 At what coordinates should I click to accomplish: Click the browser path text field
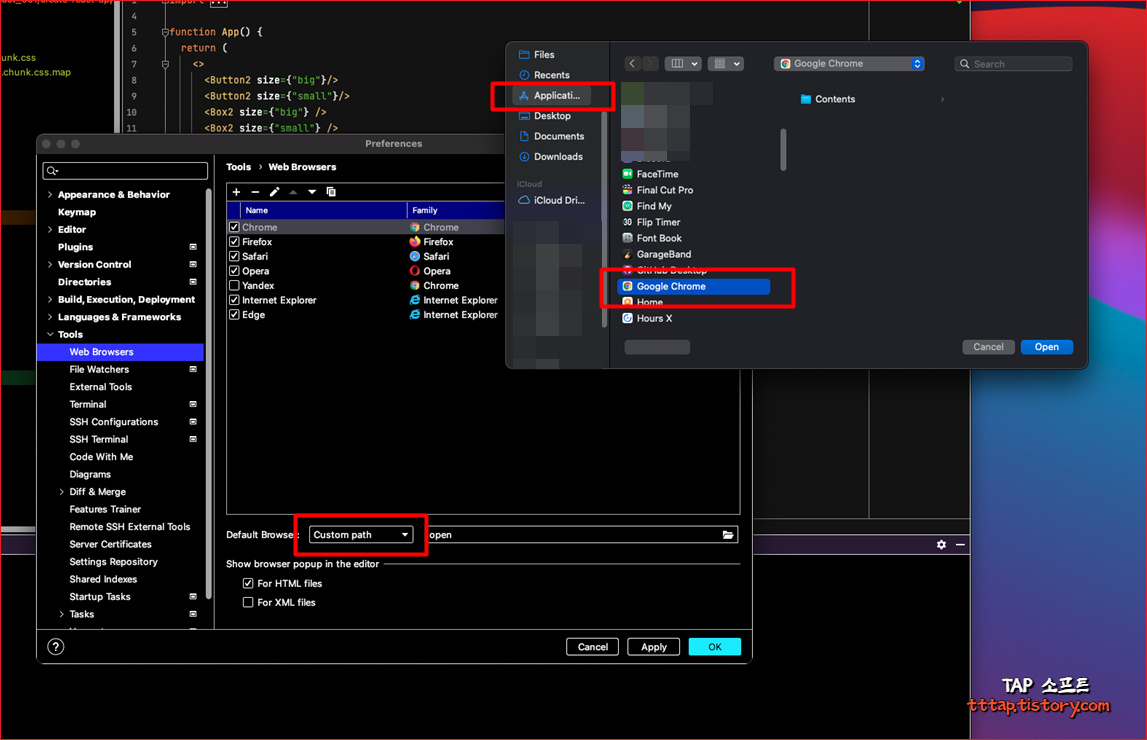coord(574,535)
